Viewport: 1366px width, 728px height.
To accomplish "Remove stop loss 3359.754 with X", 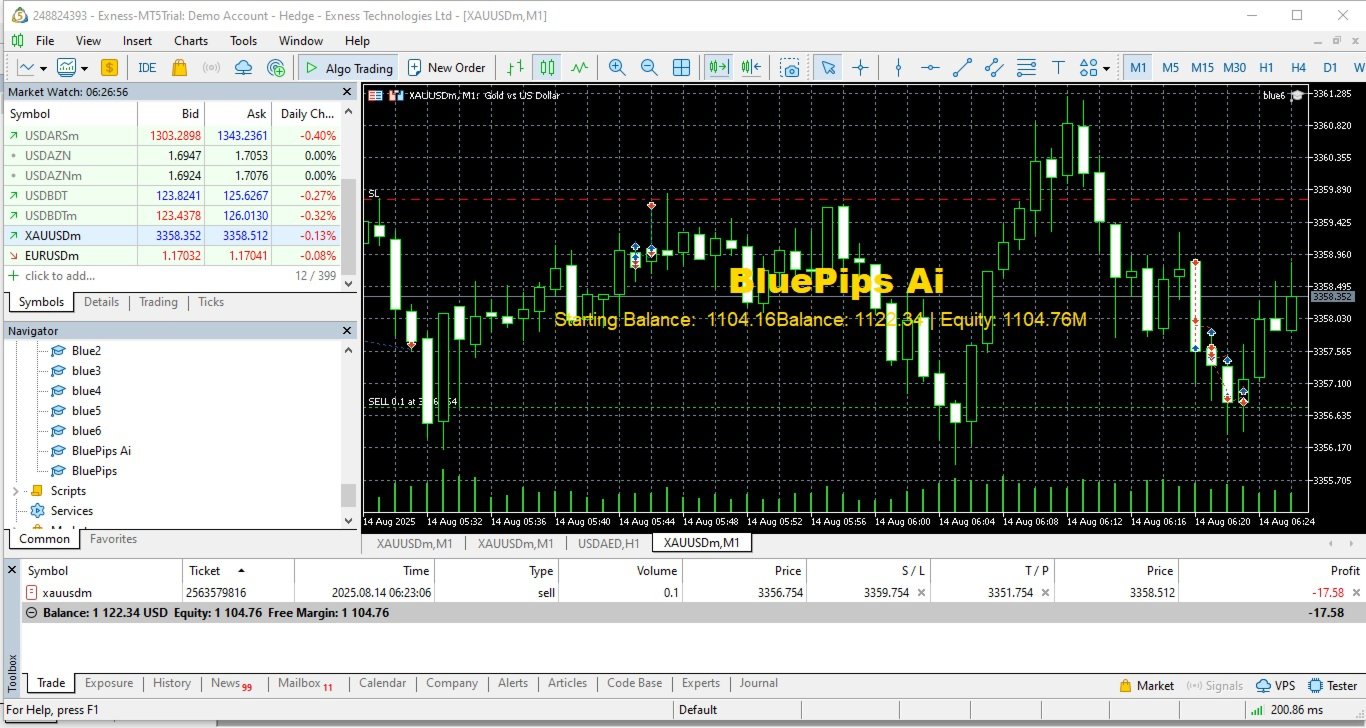I will coord(921,593).
